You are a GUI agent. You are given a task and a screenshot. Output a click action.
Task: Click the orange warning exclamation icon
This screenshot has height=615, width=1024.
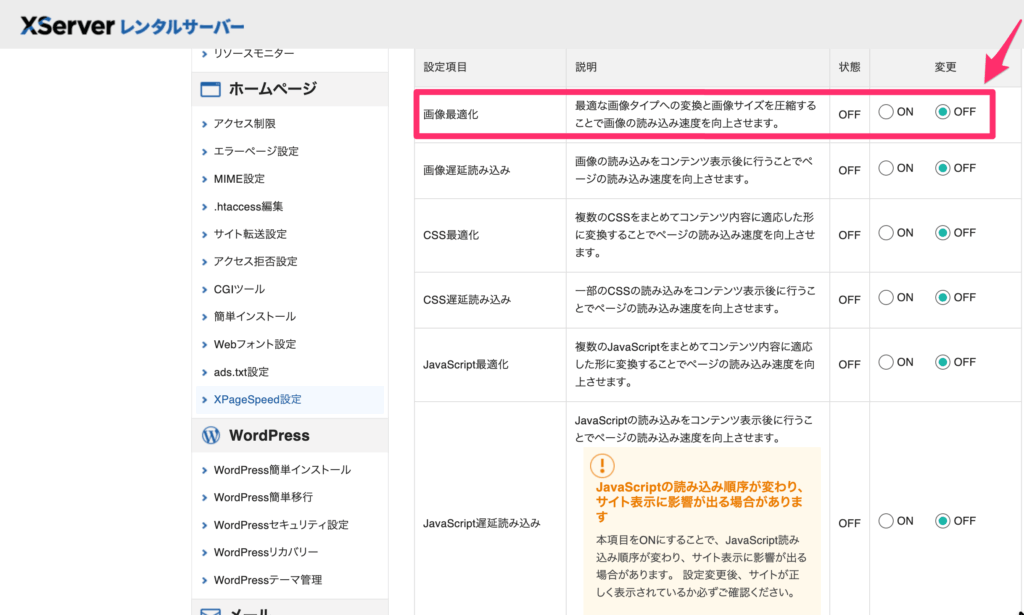point(602,465)
